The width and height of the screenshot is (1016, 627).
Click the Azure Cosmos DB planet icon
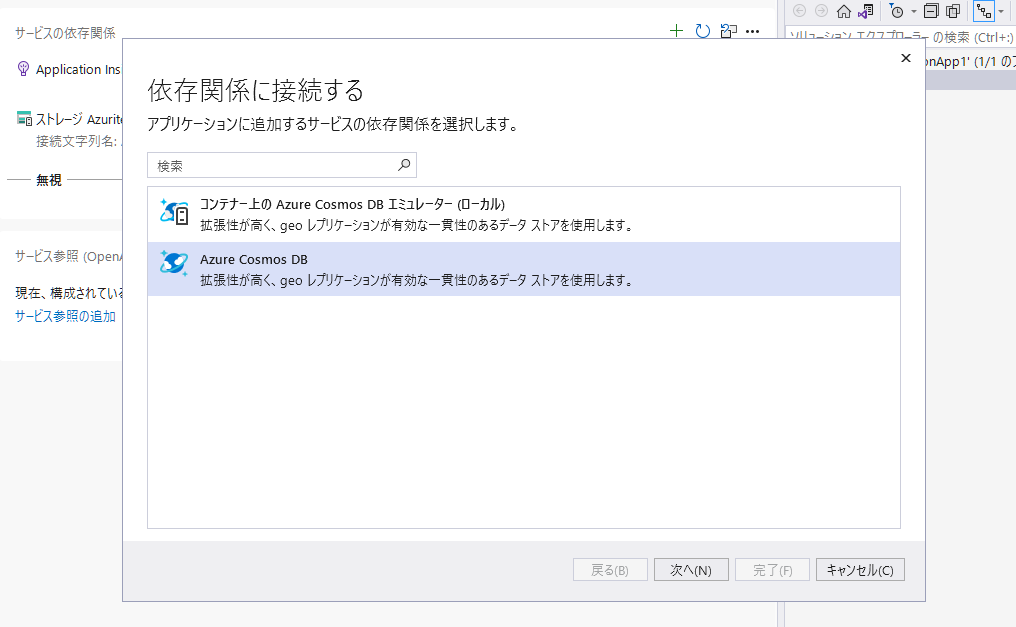tap(174, 264)
